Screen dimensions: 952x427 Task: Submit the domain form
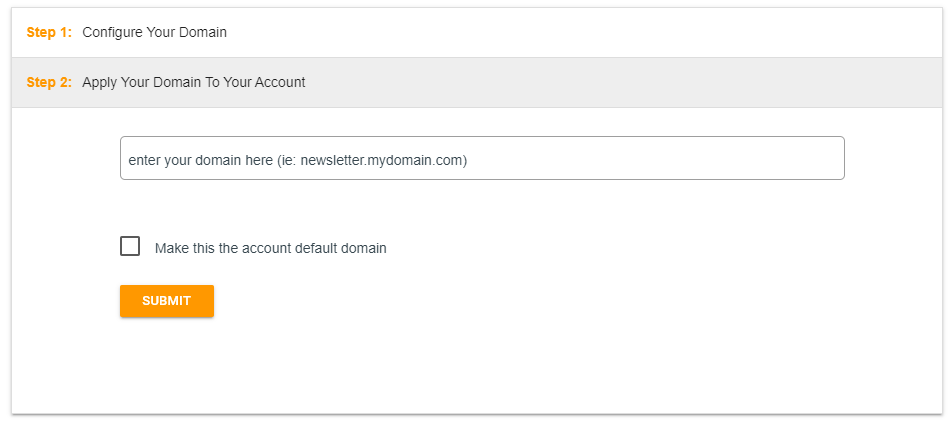pyautogui.click(x=167, y=301)
